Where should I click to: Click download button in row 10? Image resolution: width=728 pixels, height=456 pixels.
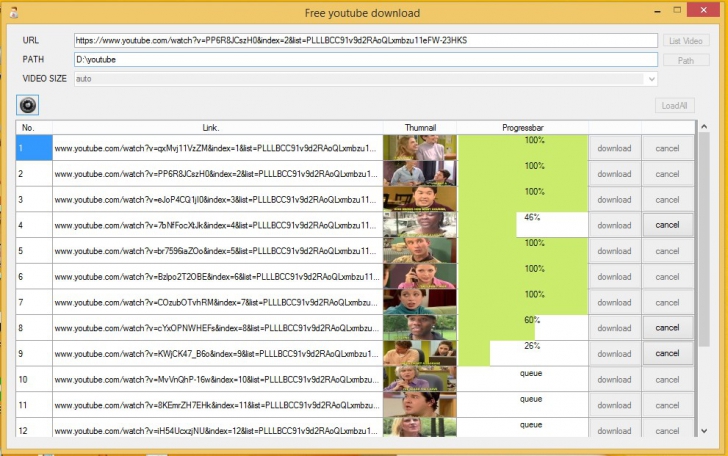click(x=614, y=379)
